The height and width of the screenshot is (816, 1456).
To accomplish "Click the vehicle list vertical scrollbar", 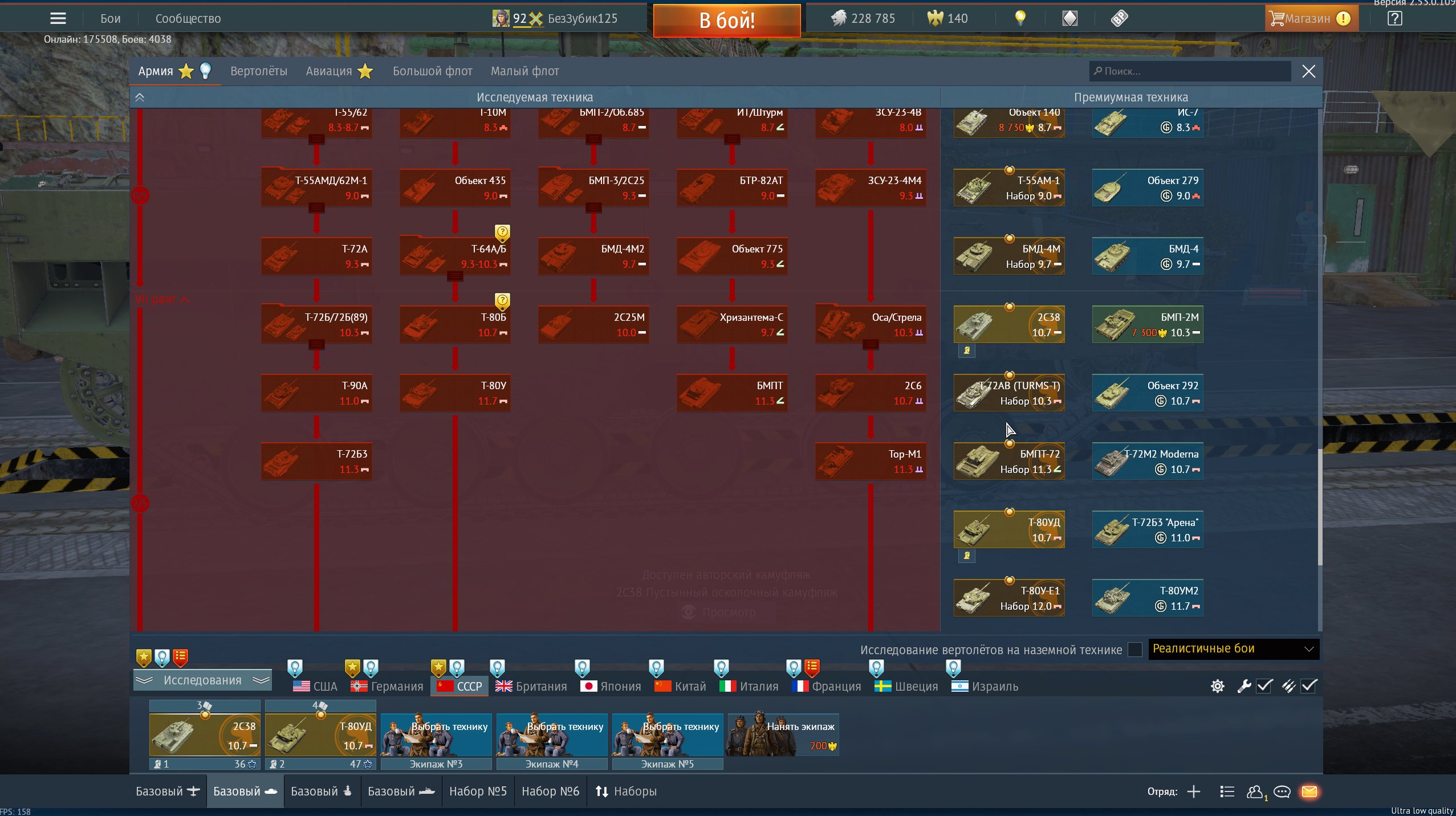I will coord(1319,507).
